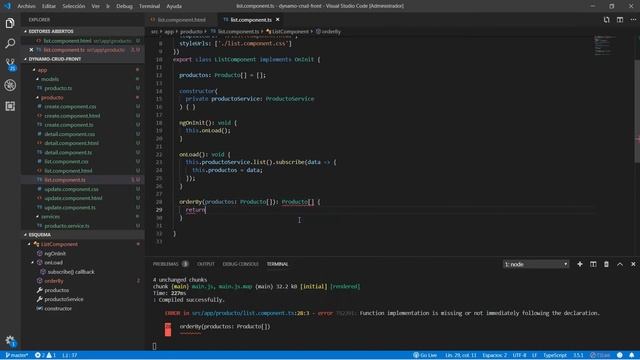Open the Explorer view in activity bar

coord(10,23)
